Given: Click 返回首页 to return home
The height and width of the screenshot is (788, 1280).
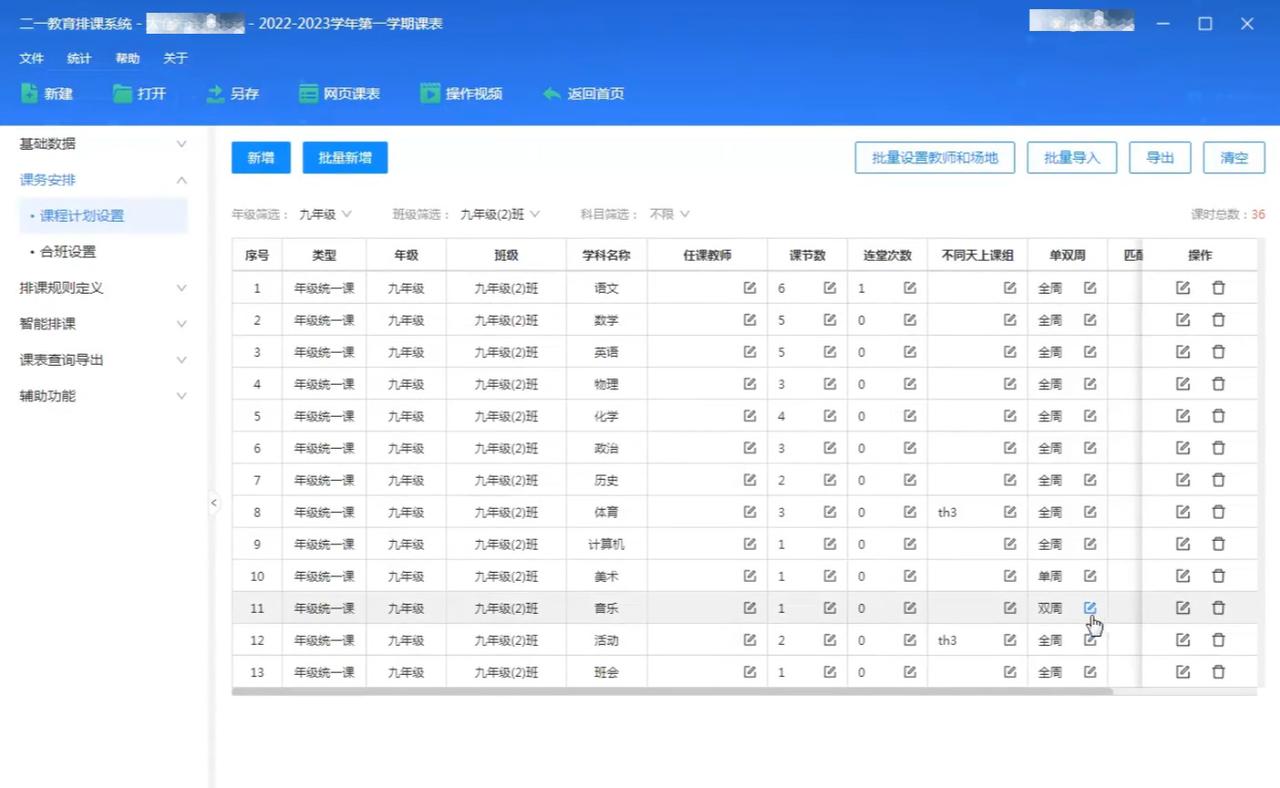Looking at the screenshot, I should 583,93.
